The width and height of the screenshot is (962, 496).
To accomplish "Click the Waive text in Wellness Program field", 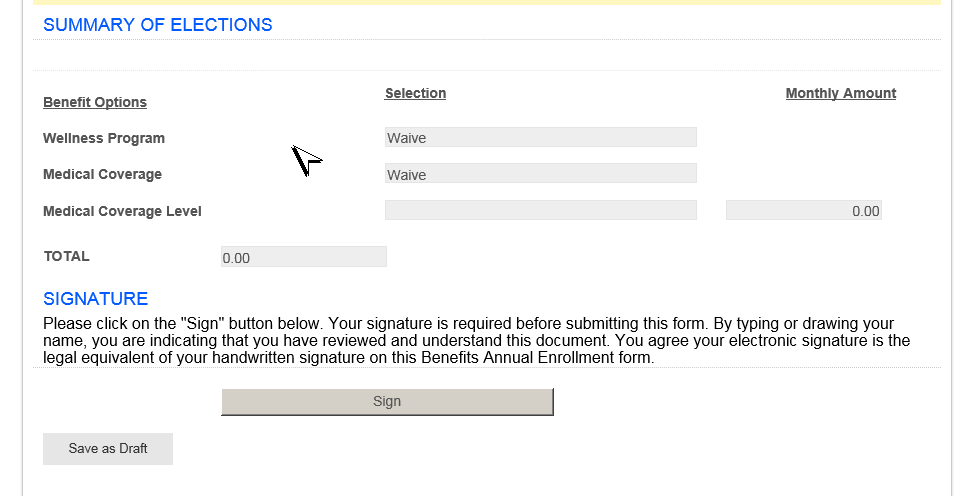I will click(x=406, y=138).
